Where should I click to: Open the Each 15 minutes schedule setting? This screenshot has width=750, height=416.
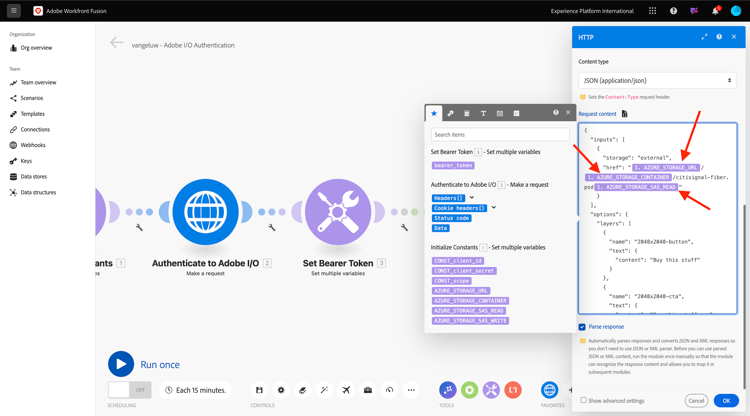(195, 390)
